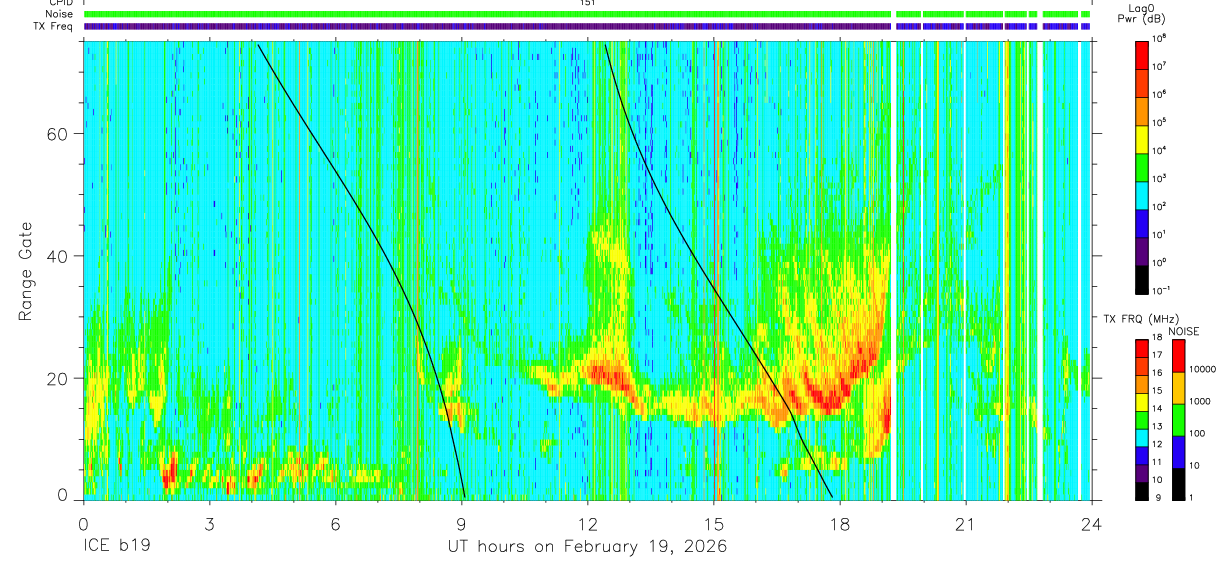Select the green segment of the NOISE colorbar
The height and width of the screenshot is (567, 1228).
(1178, 420)
